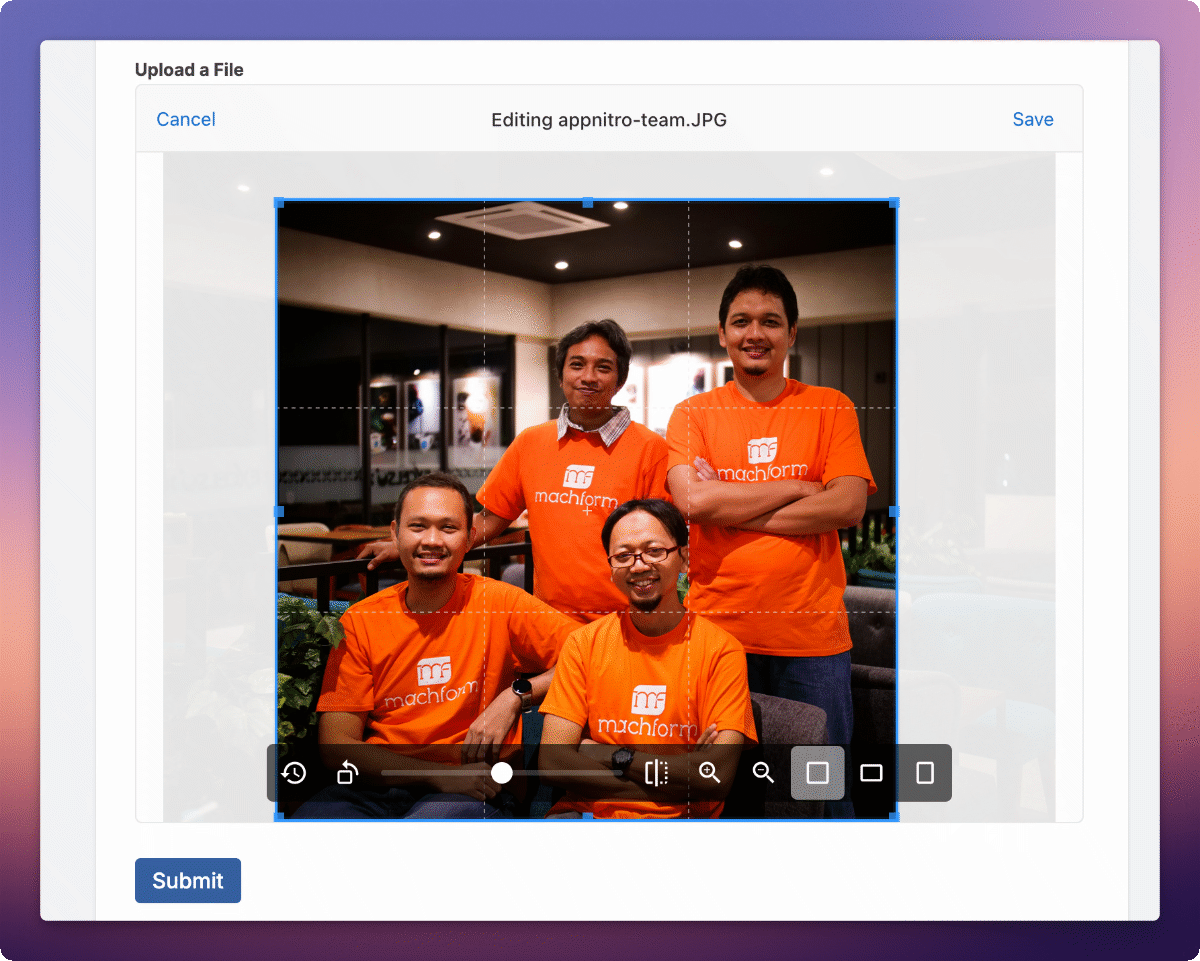Click the center crosshair of the crop area

coord(585,508)
